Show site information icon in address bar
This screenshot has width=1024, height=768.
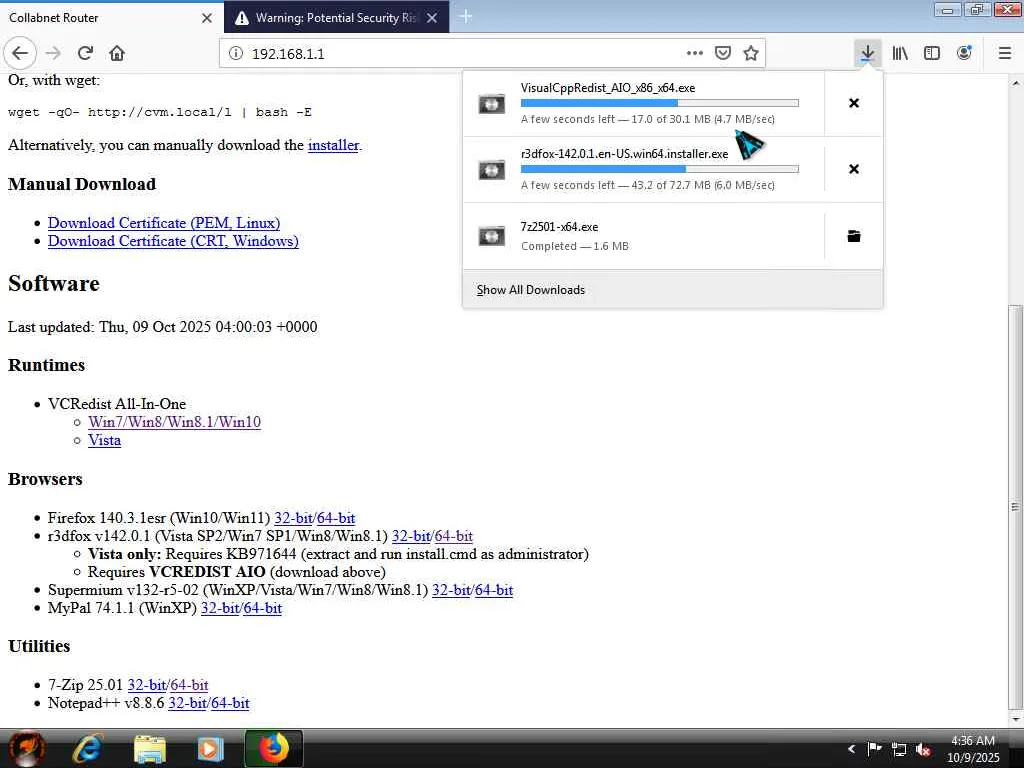[236, 54]
